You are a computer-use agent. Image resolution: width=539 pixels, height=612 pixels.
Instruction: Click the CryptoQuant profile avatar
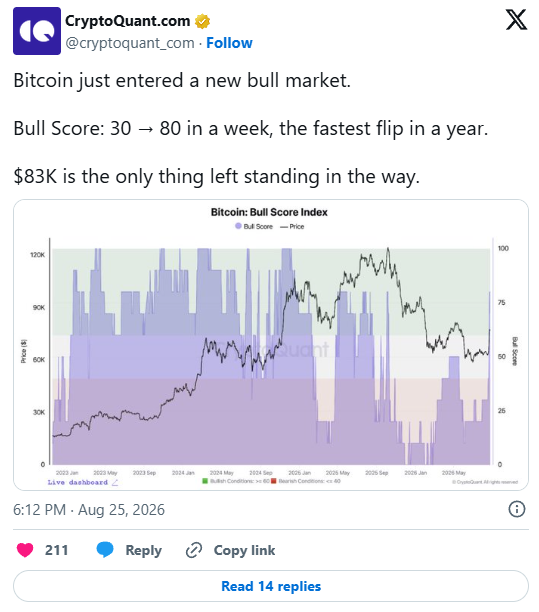(37, 31)
